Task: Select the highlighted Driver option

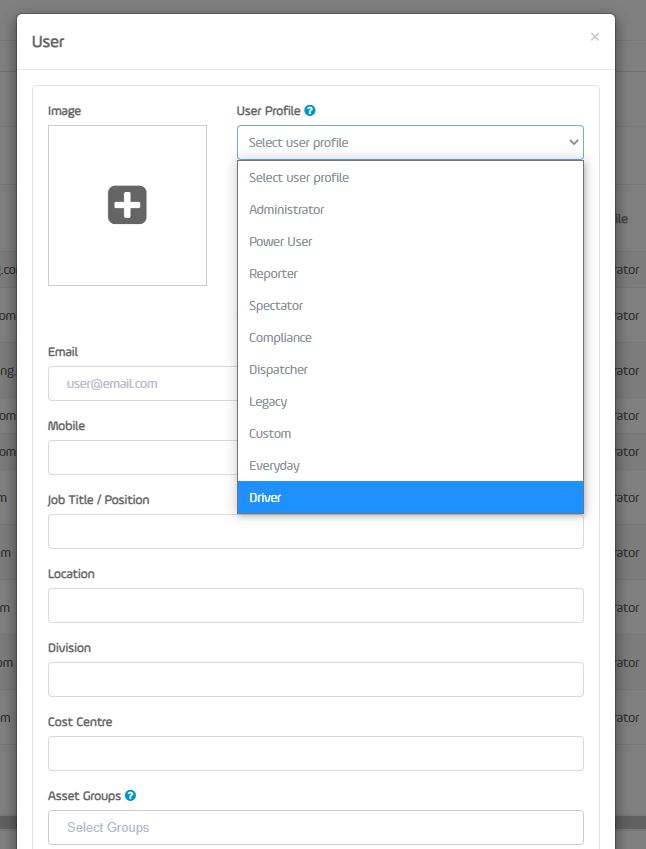Action: click(410, 497)
